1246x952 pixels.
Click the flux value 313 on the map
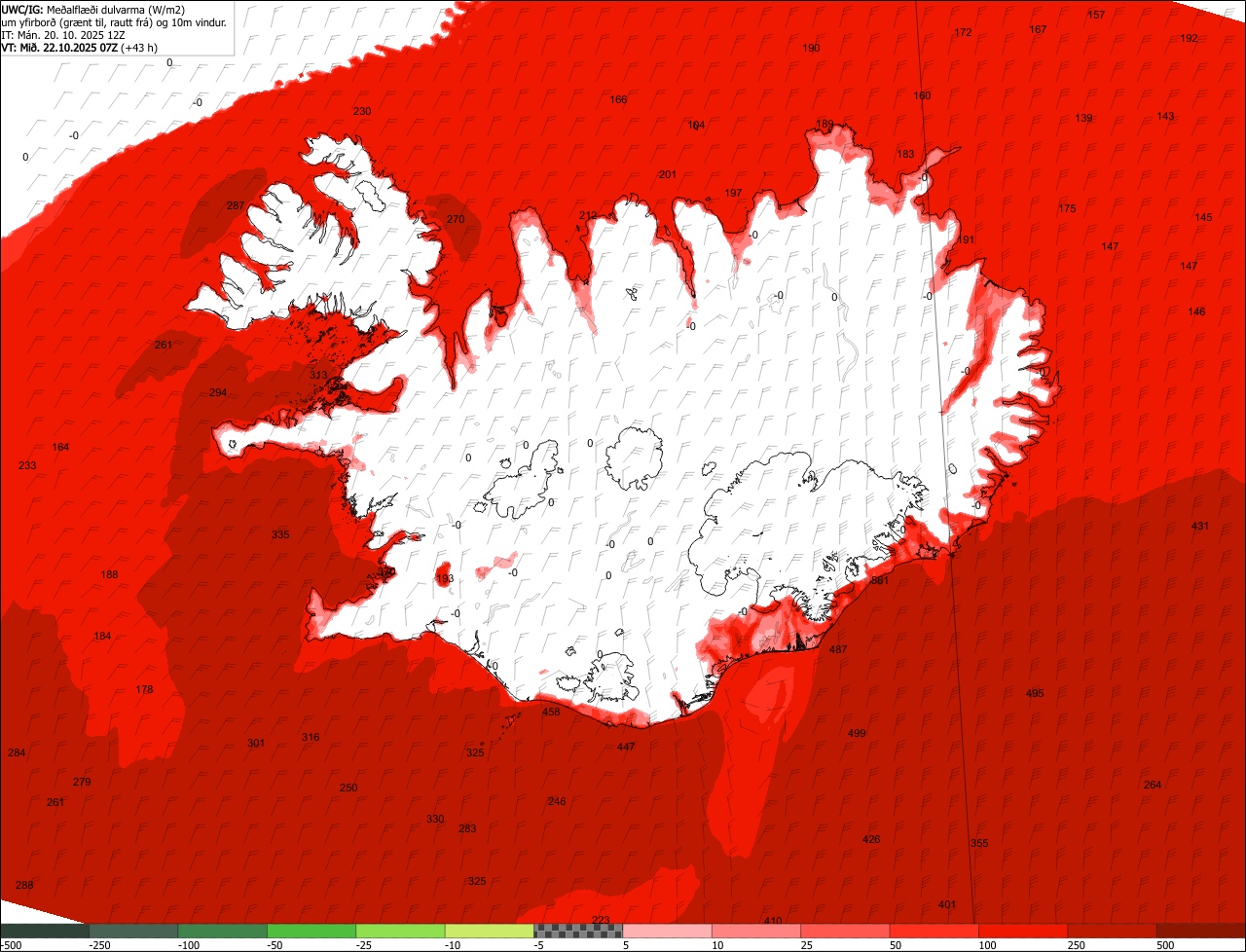(318, 375)
